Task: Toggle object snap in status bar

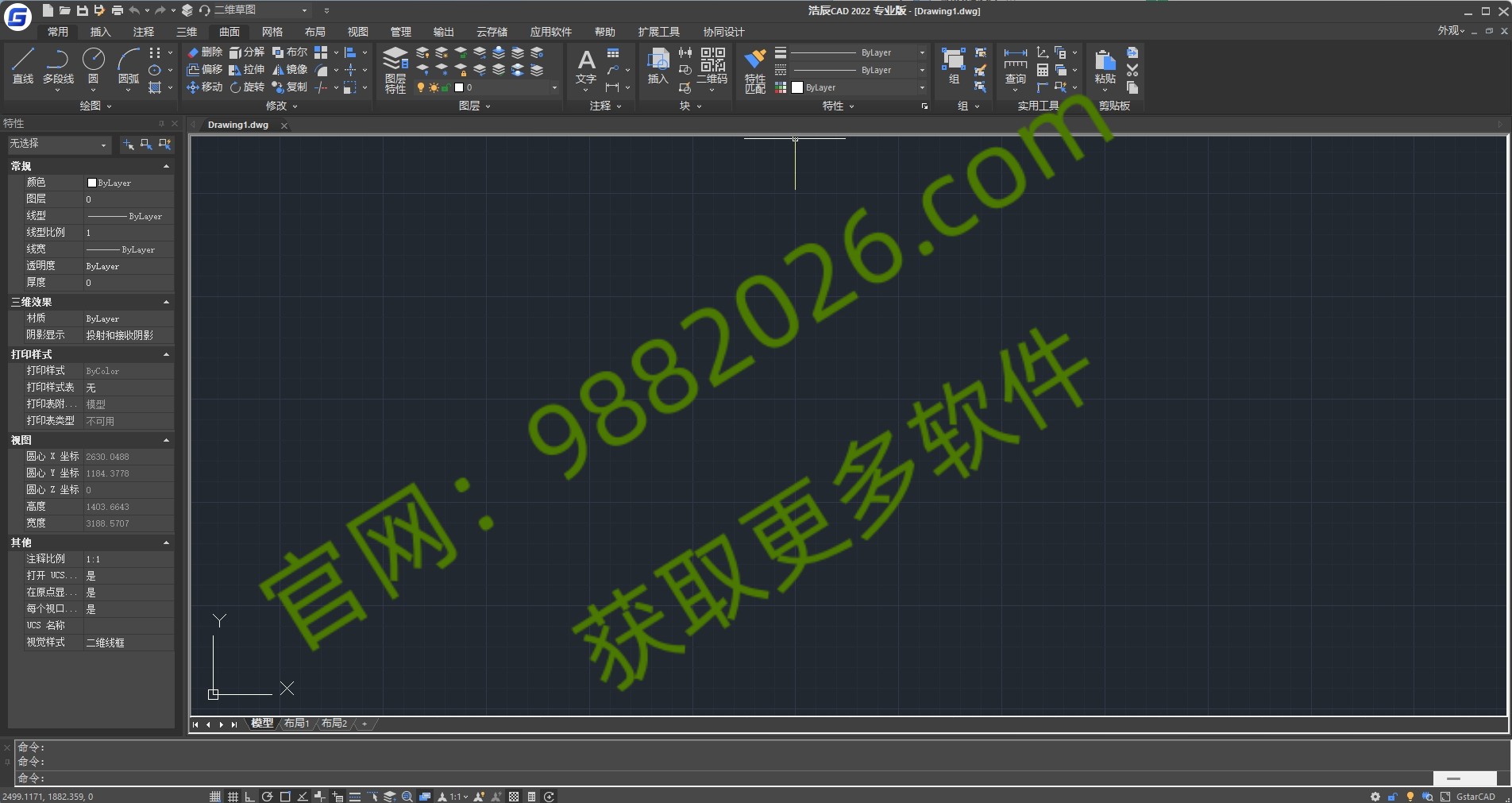Action: tap(285, 797)
